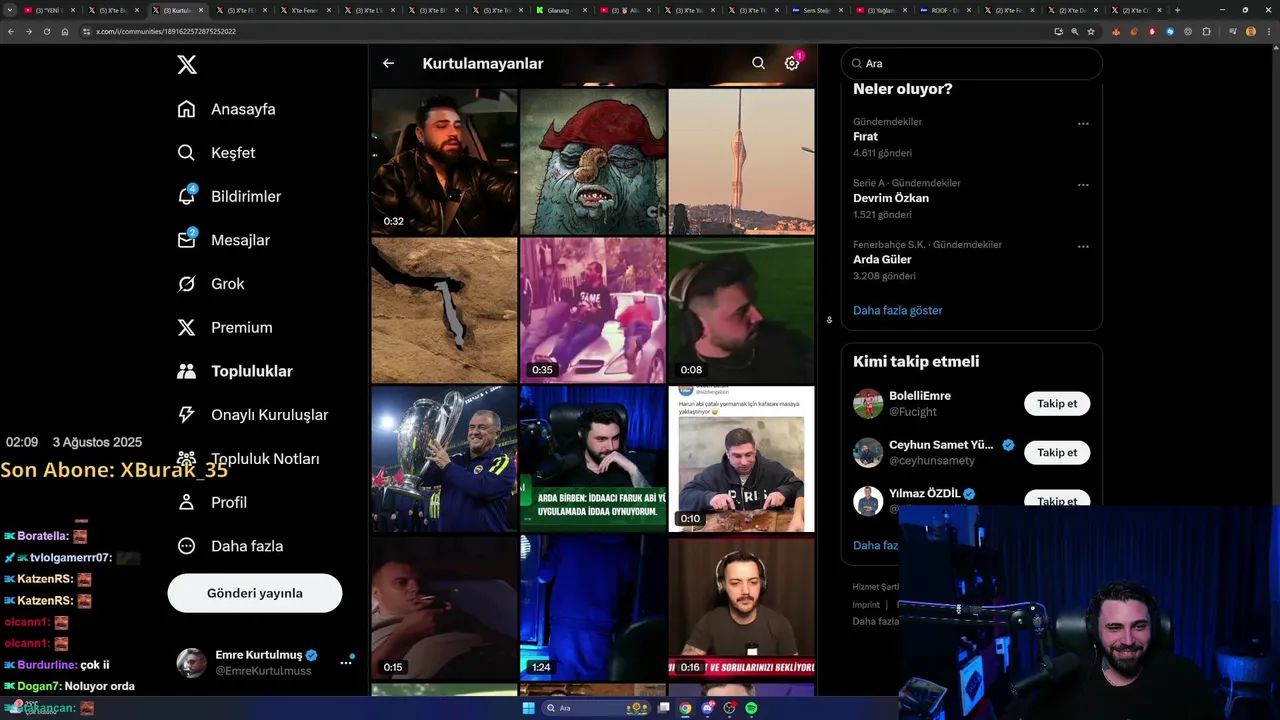This screenshot has width=1280, height=720.
Task: Click the Daha fazla circle icon
Action: coord(186,546)
